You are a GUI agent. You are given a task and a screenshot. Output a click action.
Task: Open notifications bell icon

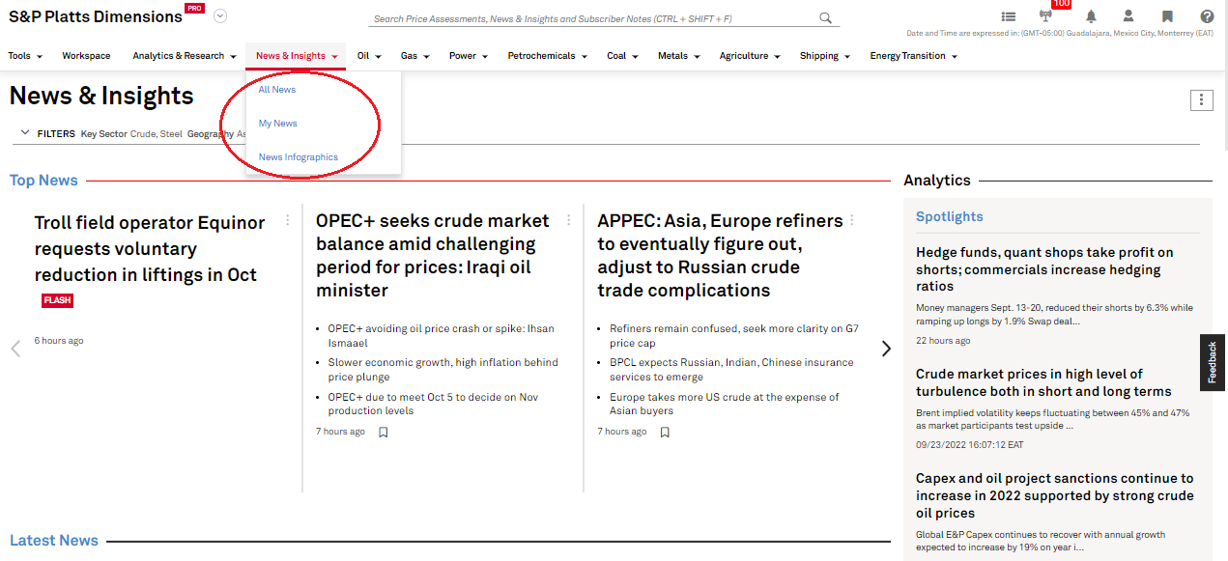point(1091,17)
